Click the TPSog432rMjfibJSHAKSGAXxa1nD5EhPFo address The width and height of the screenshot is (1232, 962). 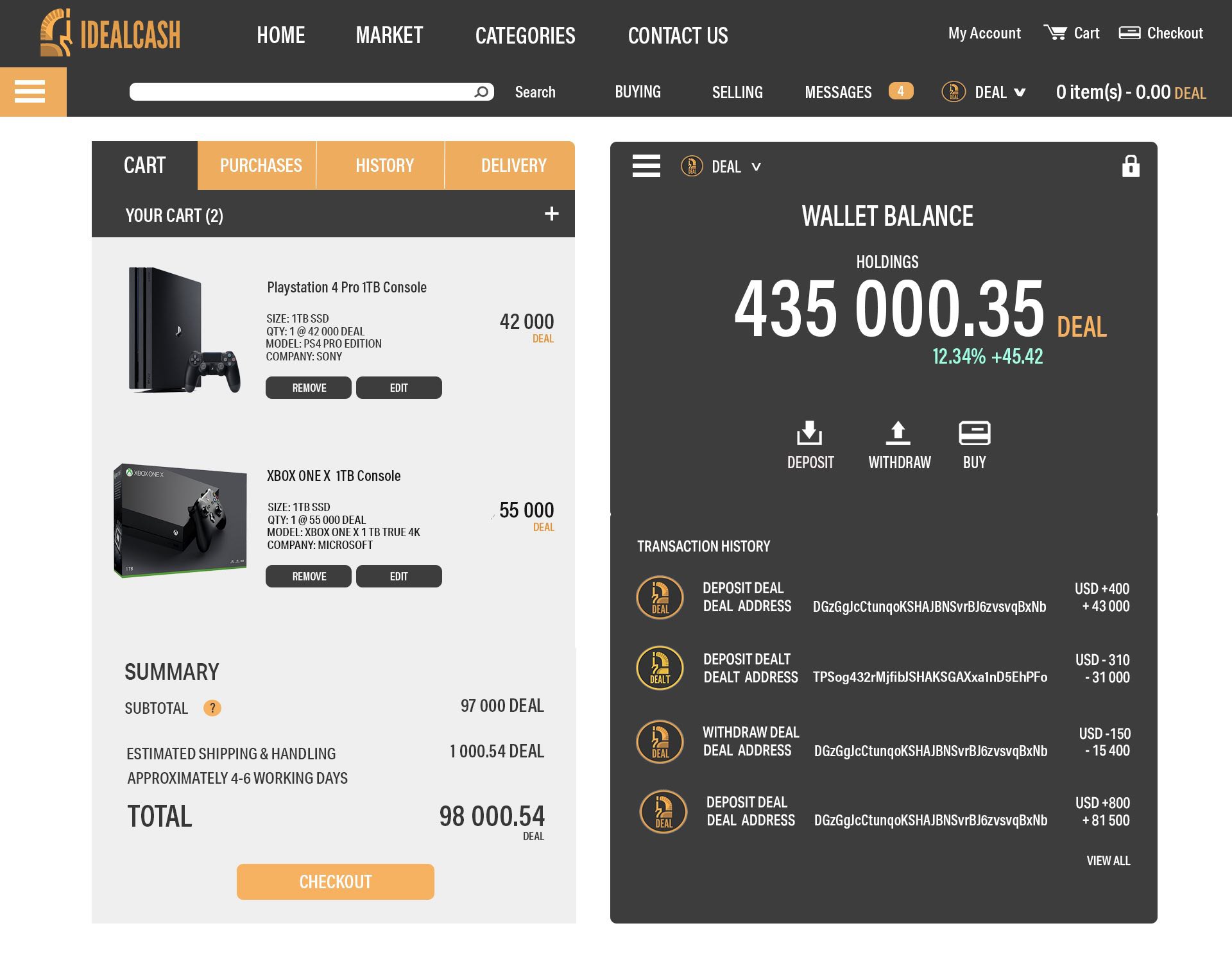tap(930, 677)
